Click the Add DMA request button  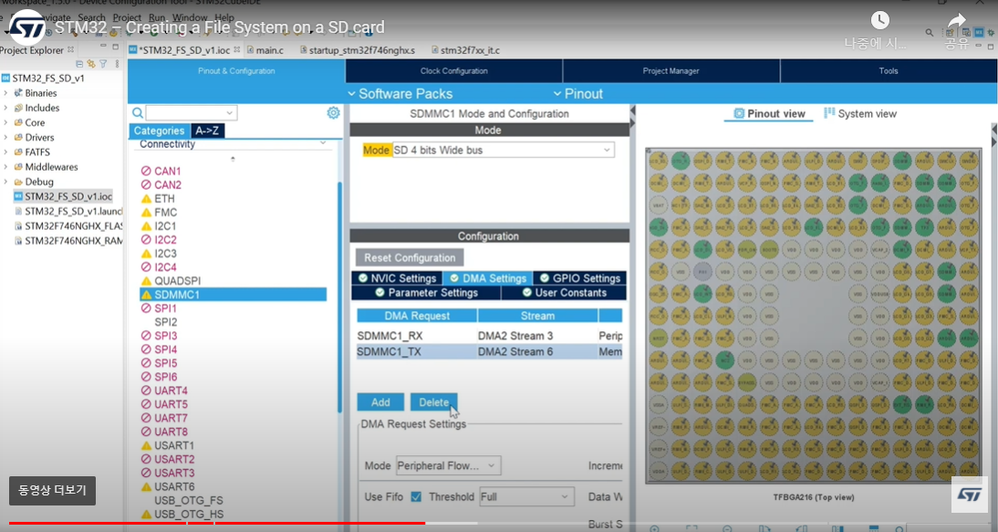pyautogui.click(x=381, y=402)
